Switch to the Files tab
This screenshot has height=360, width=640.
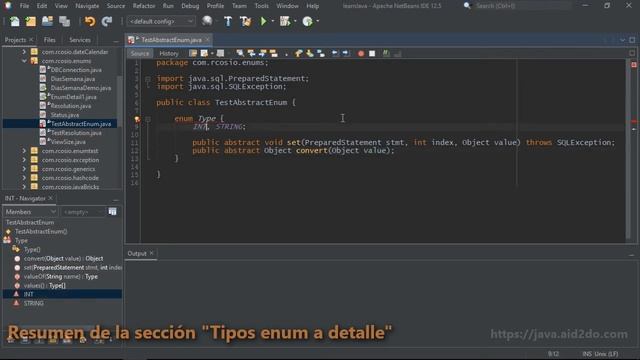[x=49, y=40]
